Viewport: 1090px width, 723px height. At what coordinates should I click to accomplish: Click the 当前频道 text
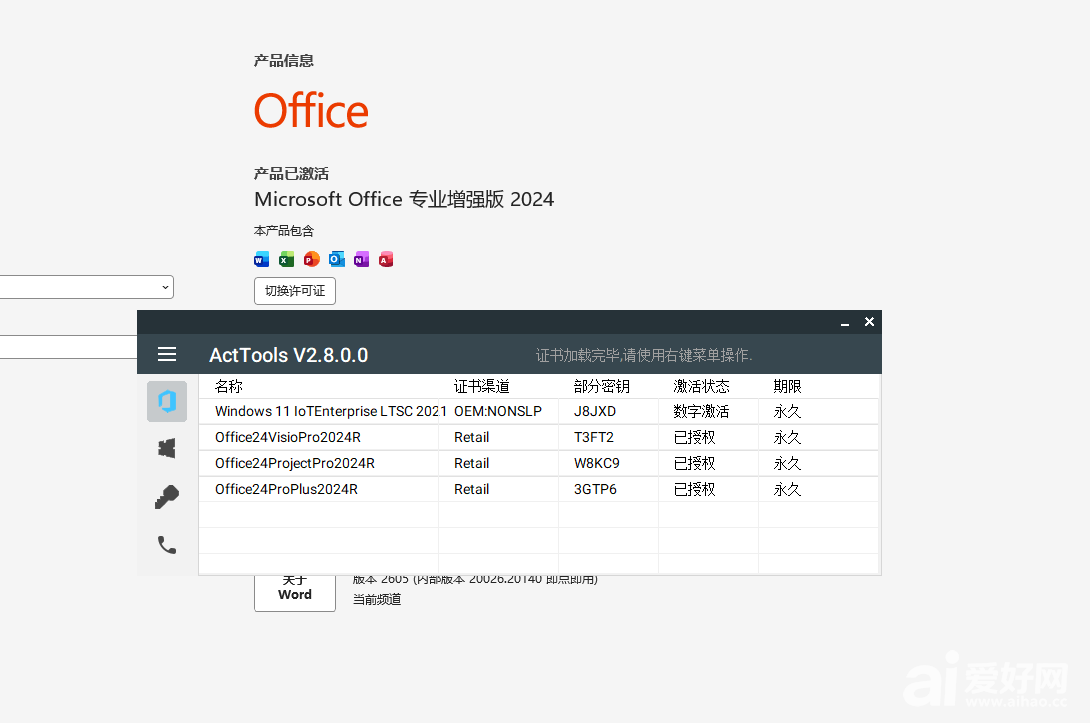point(377,599)
